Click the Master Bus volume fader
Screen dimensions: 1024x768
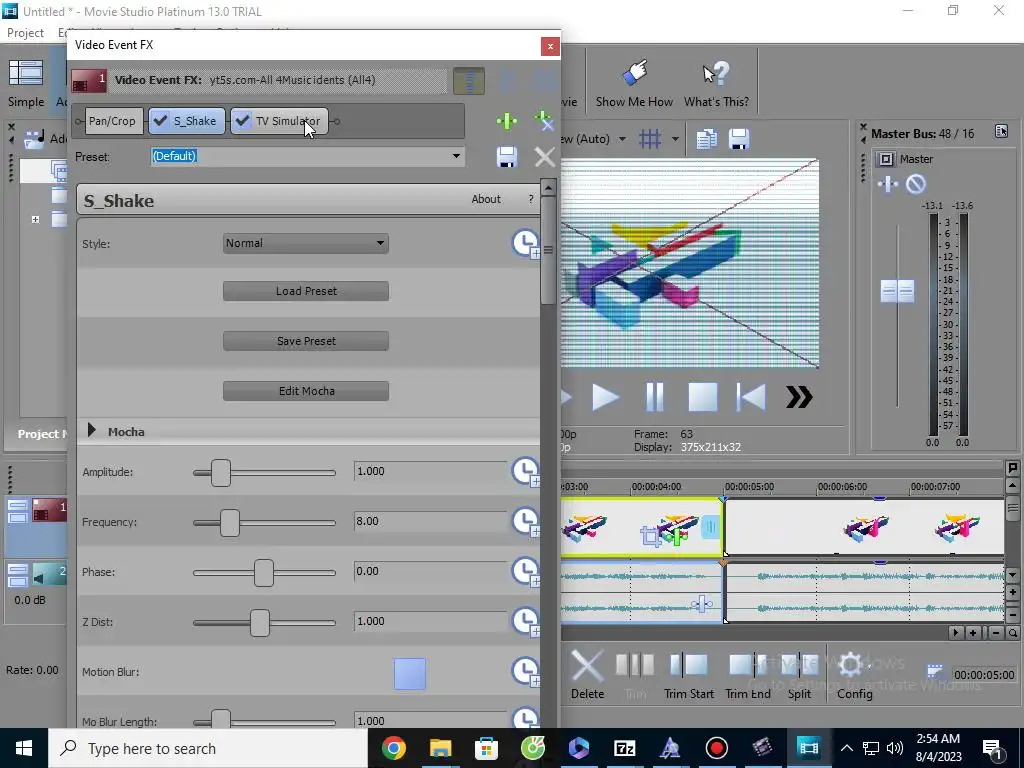[897, 291]
